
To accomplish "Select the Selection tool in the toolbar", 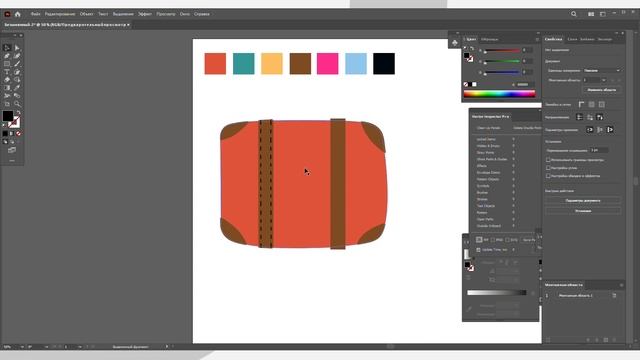I will 7,48.
